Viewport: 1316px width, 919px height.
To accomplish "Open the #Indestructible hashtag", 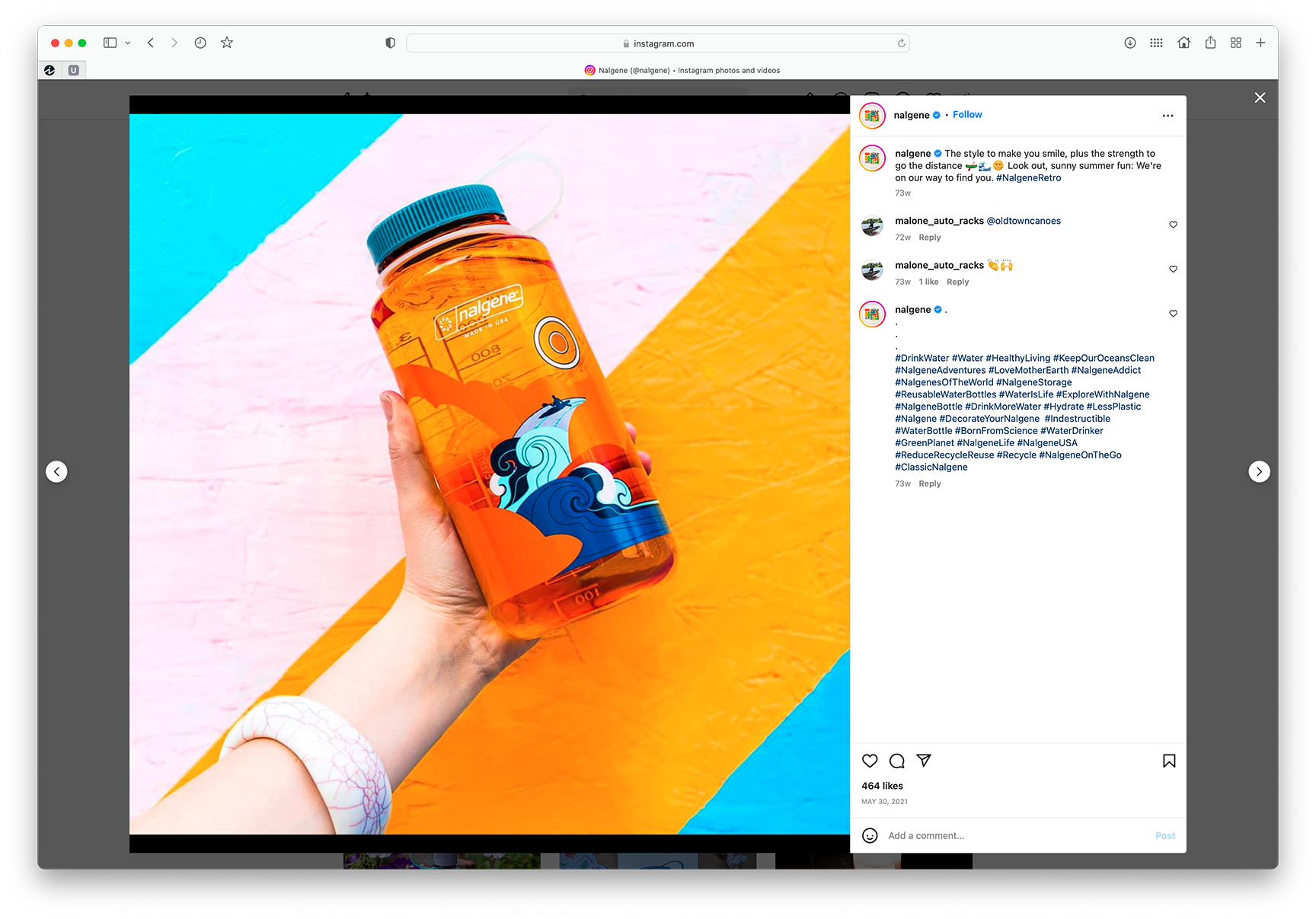I will (1078, 419).
